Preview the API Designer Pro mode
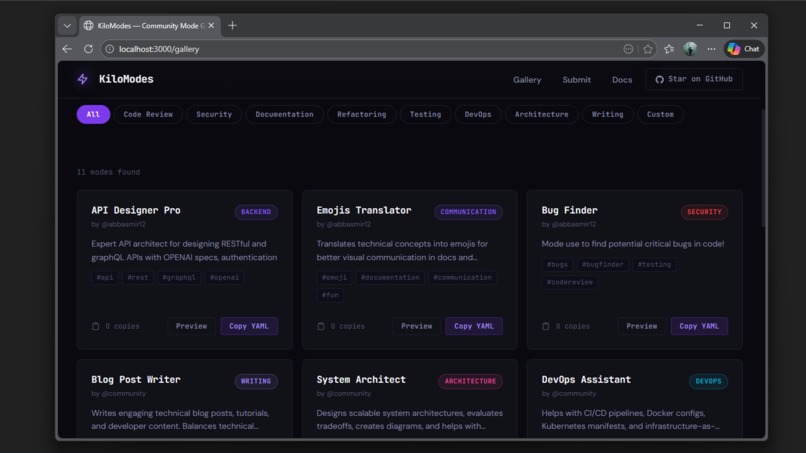This screenshot has height=453, width=806. 191,326
